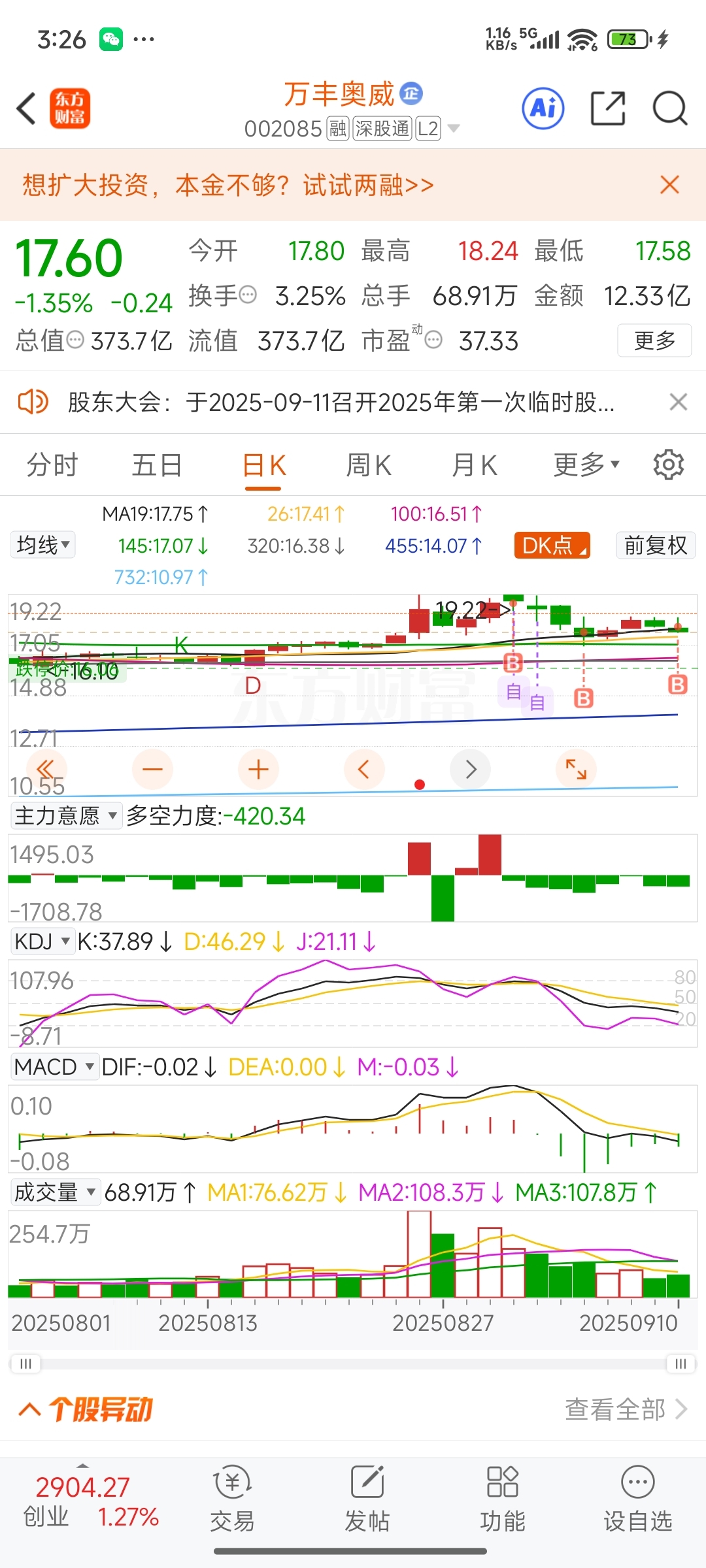The width and height of the screenshot is (706, 1568).
Task: Switch to the 月K tab
Action: (x=475, y=465)
